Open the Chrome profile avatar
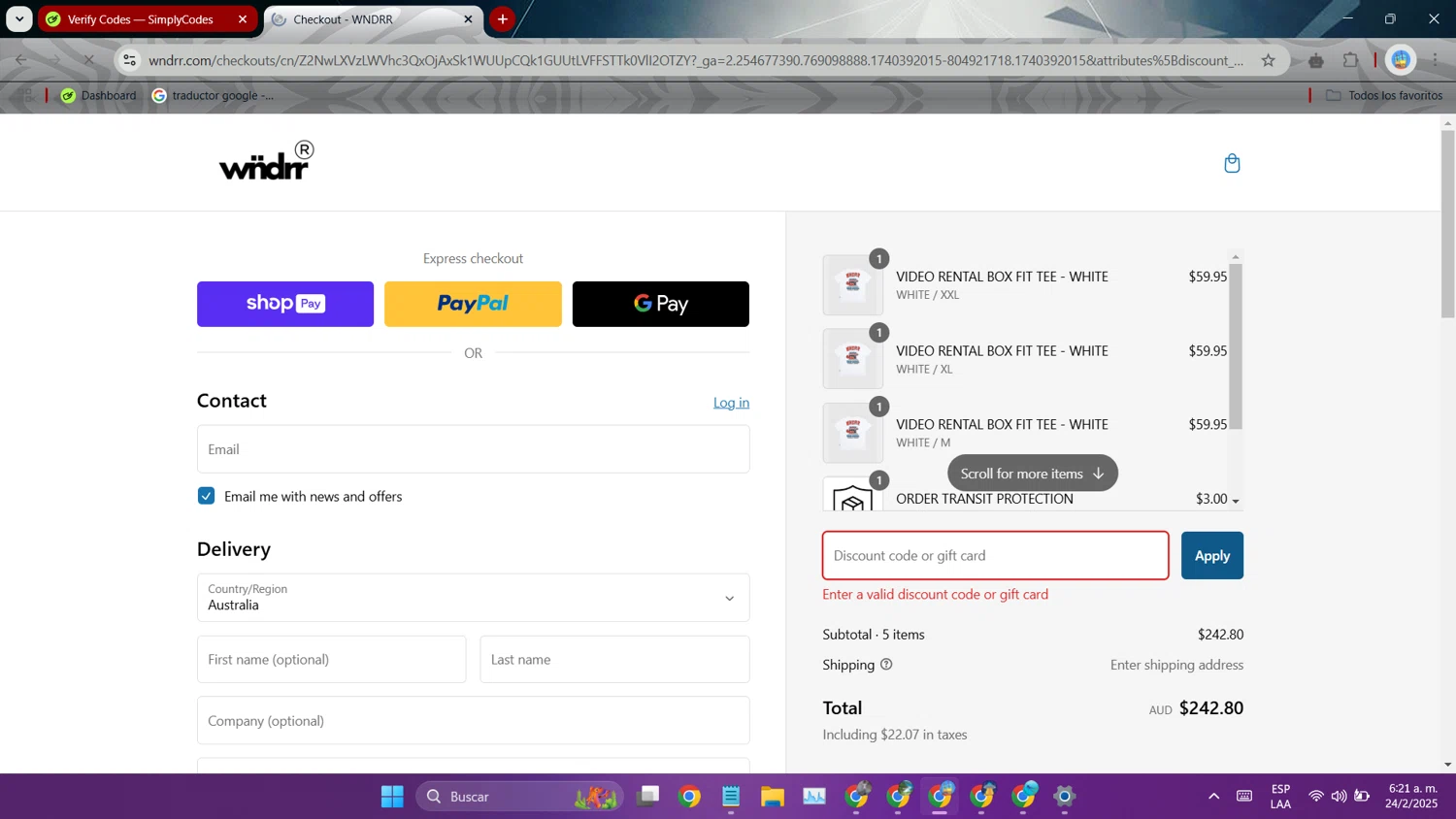The height and width of the screenshot is (819, 1456). 1401,60
